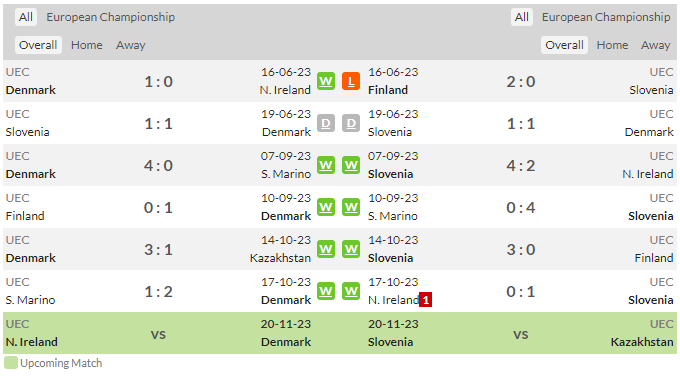
Task: Select the right All filter
Action: tap(522, 17)
